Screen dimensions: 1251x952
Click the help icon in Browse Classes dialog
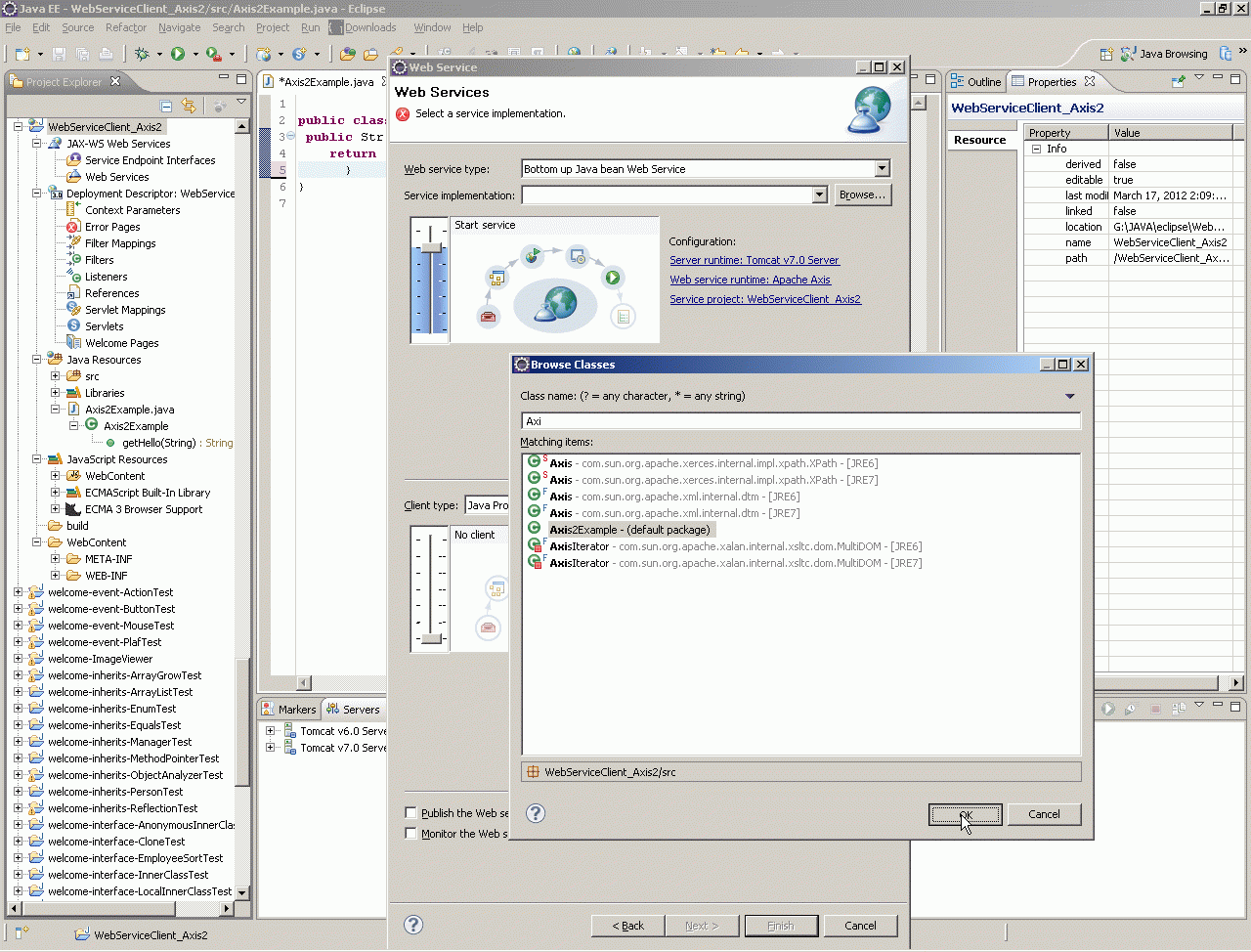point(536,813)
